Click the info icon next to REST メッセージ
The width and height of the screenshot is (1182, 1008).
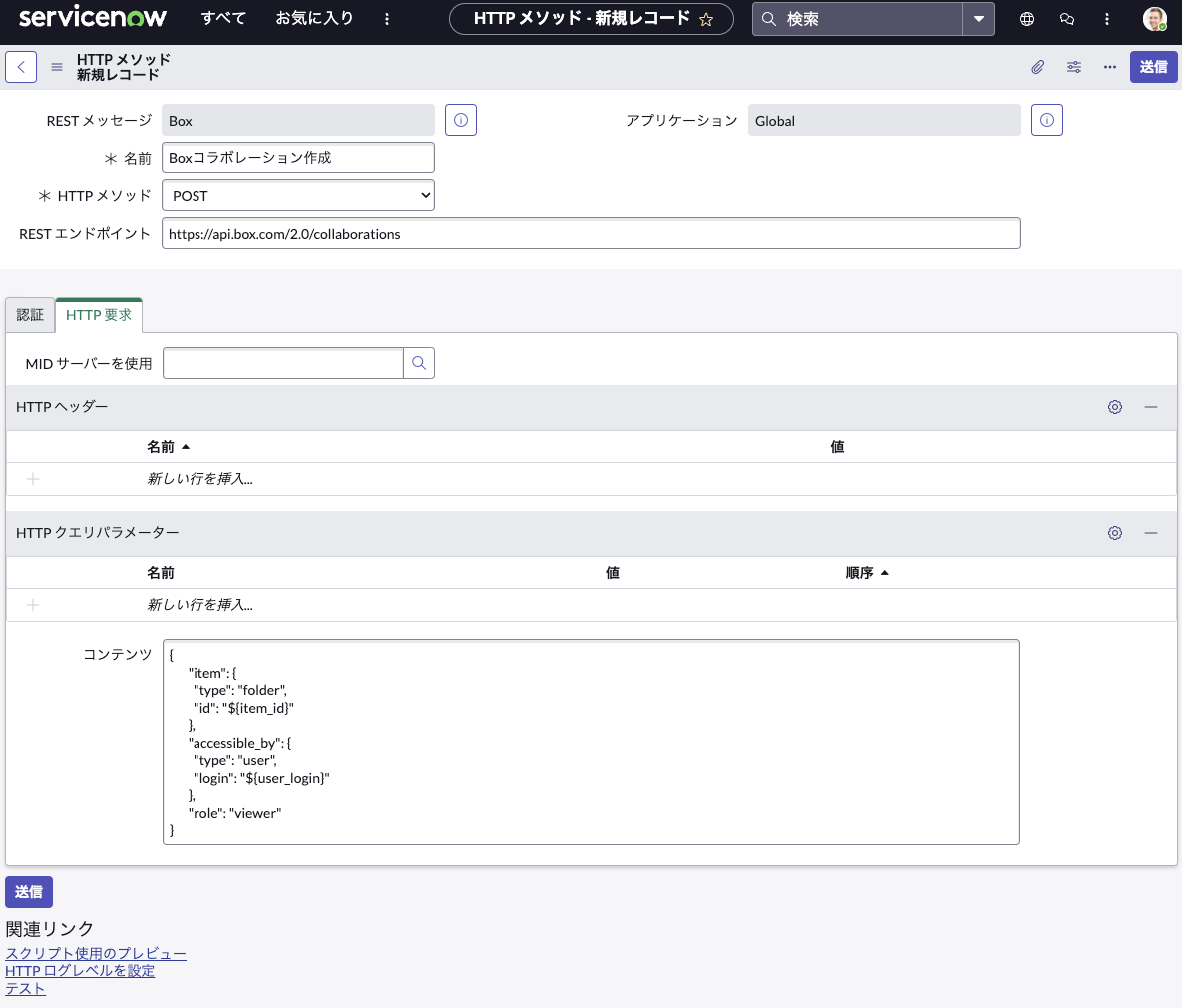pos(461,120)
